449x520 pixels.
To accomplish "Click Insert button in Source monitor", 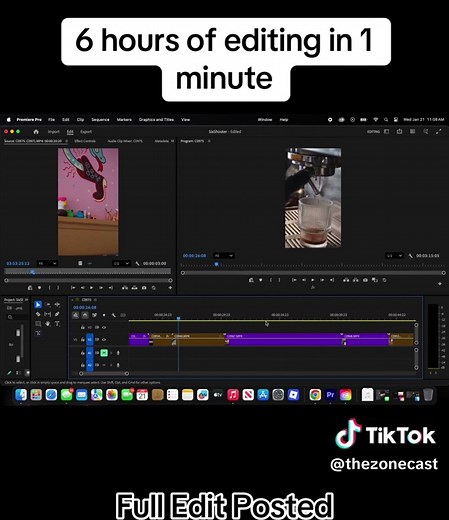I will (x=125, y=288).
